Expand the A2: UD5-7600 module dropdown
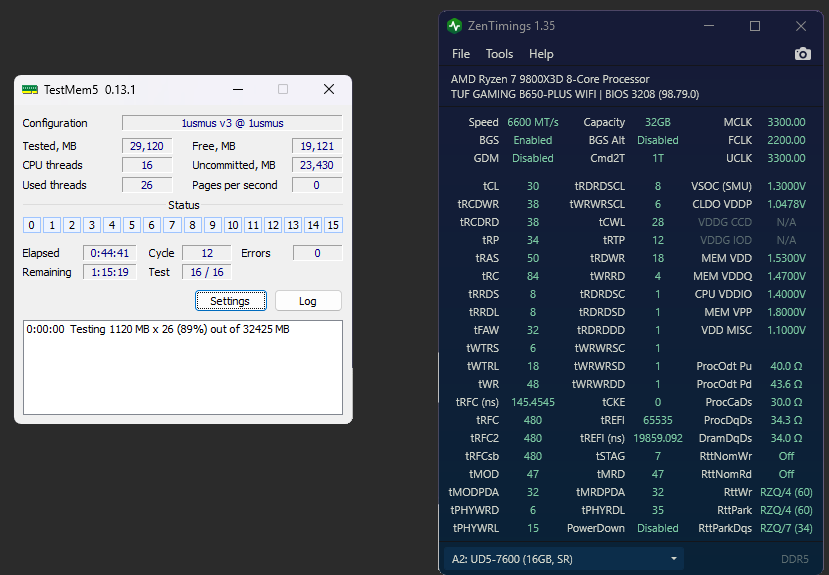This screenshot has height=575, width=829. [563, 559]
